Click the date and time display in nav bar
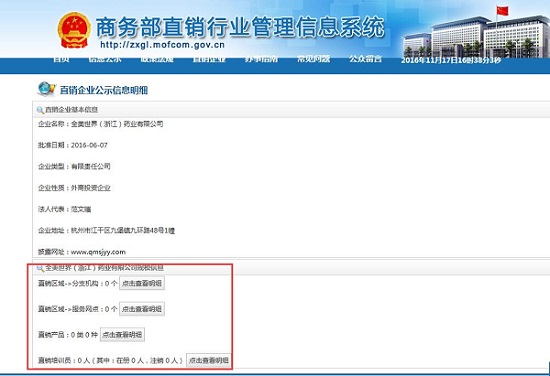Viewport: 550px width, 376px height. [x=451, y=60]
